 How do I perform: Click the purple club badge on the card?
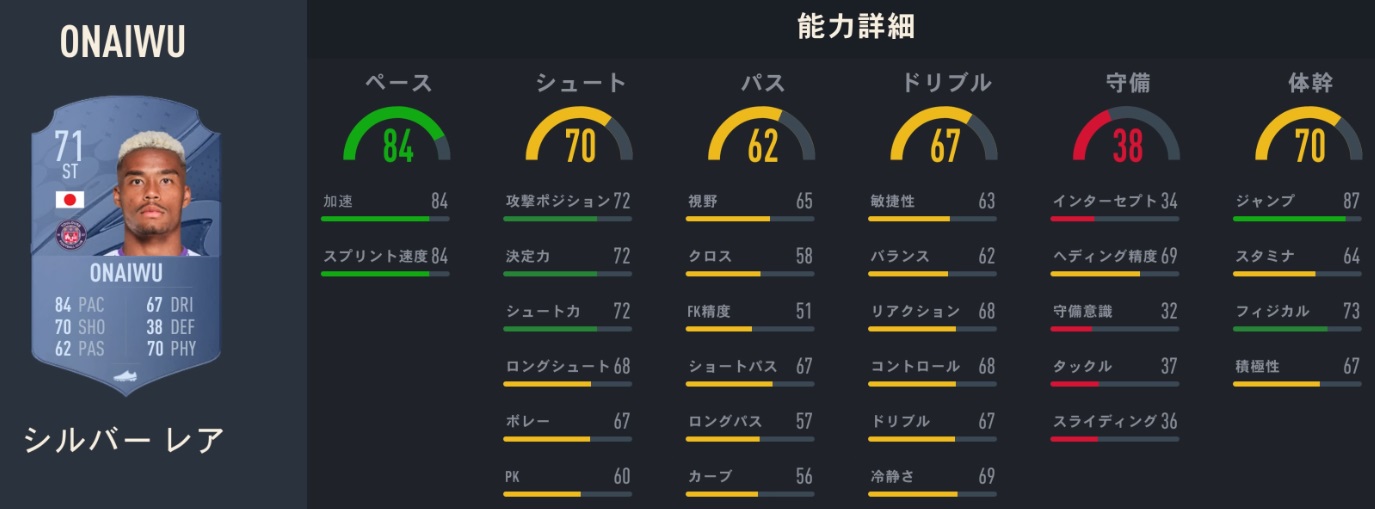(70, 236)
